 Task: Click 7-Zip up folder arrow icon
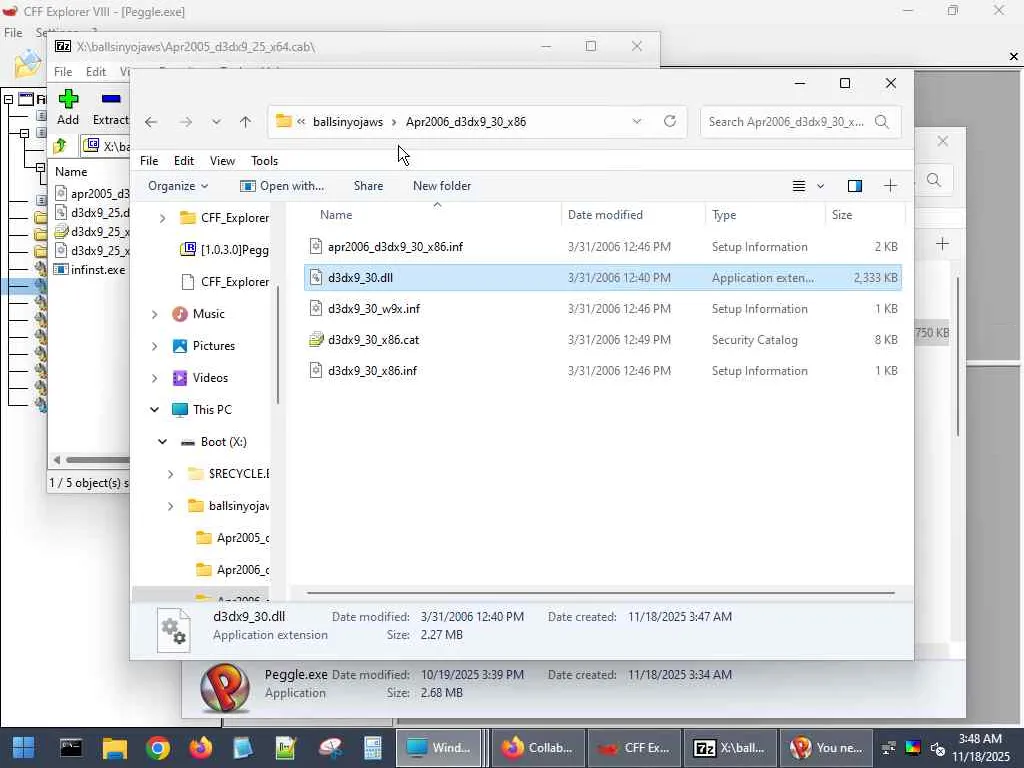(60, 145)
